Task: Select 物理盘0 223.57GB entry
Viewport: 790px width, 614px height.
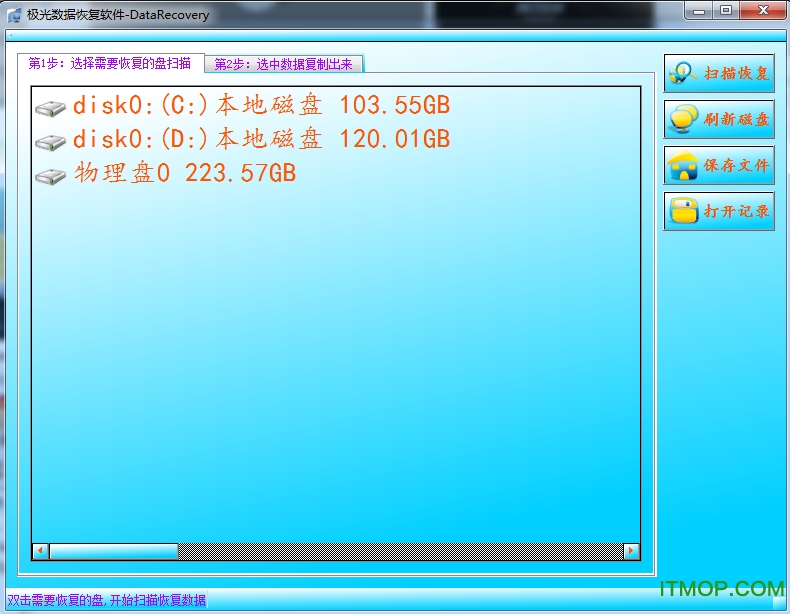Action: [185, 173]
